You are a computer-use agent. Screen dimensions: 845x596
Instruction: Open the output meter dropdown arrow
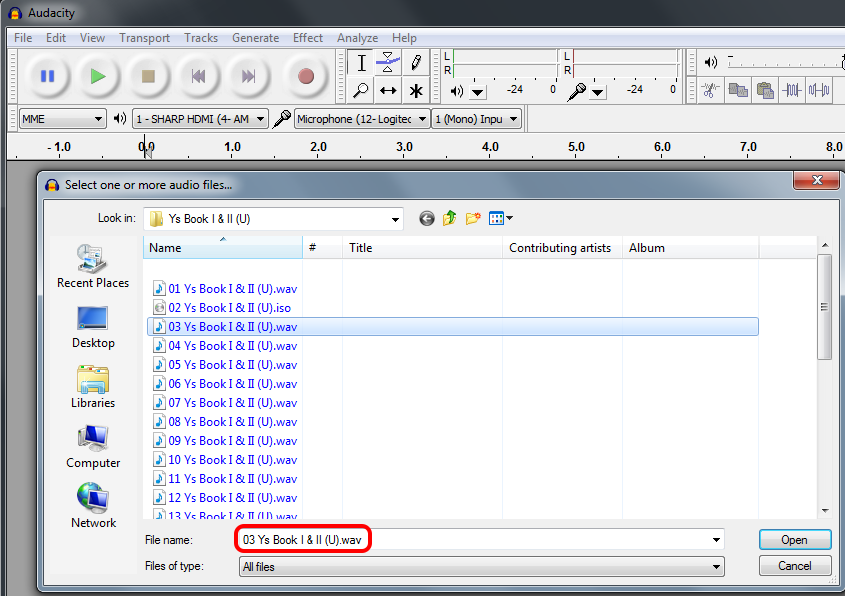[x=477, y=93]
